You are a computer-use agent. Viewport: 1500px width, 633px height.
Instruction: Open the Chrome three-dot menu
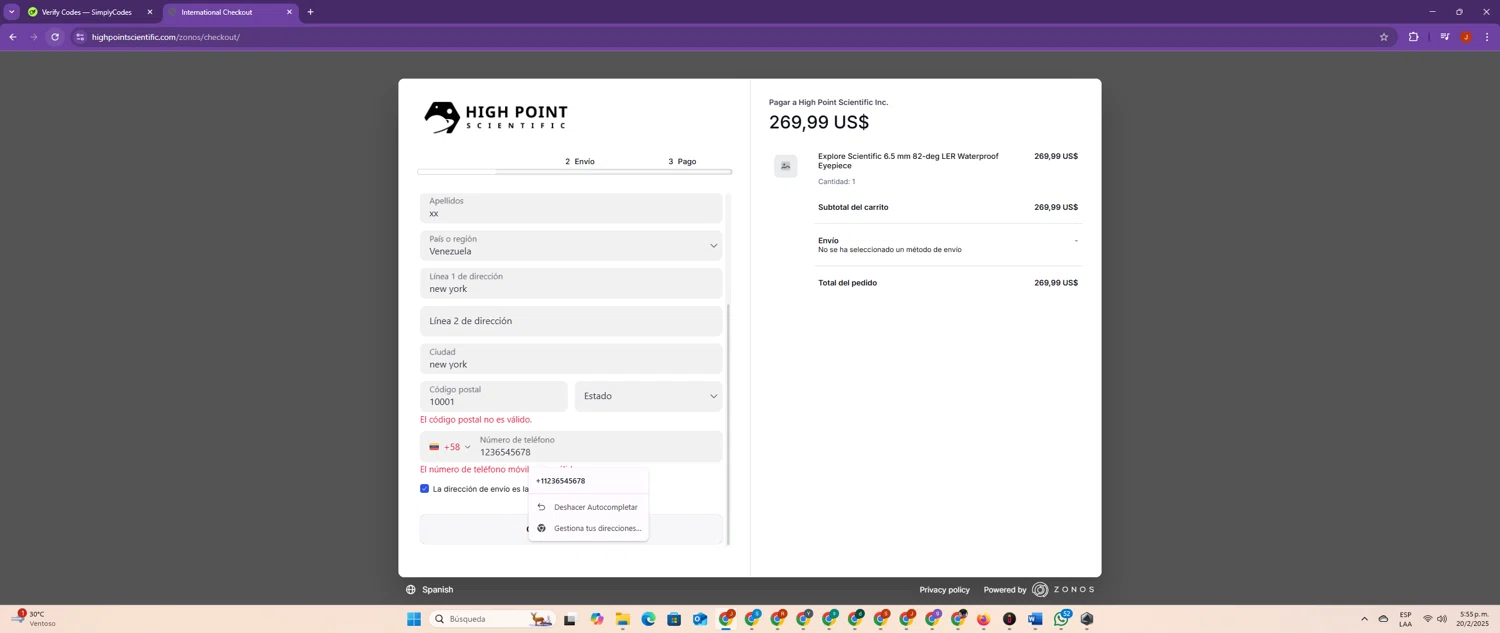pos(1487,37)
